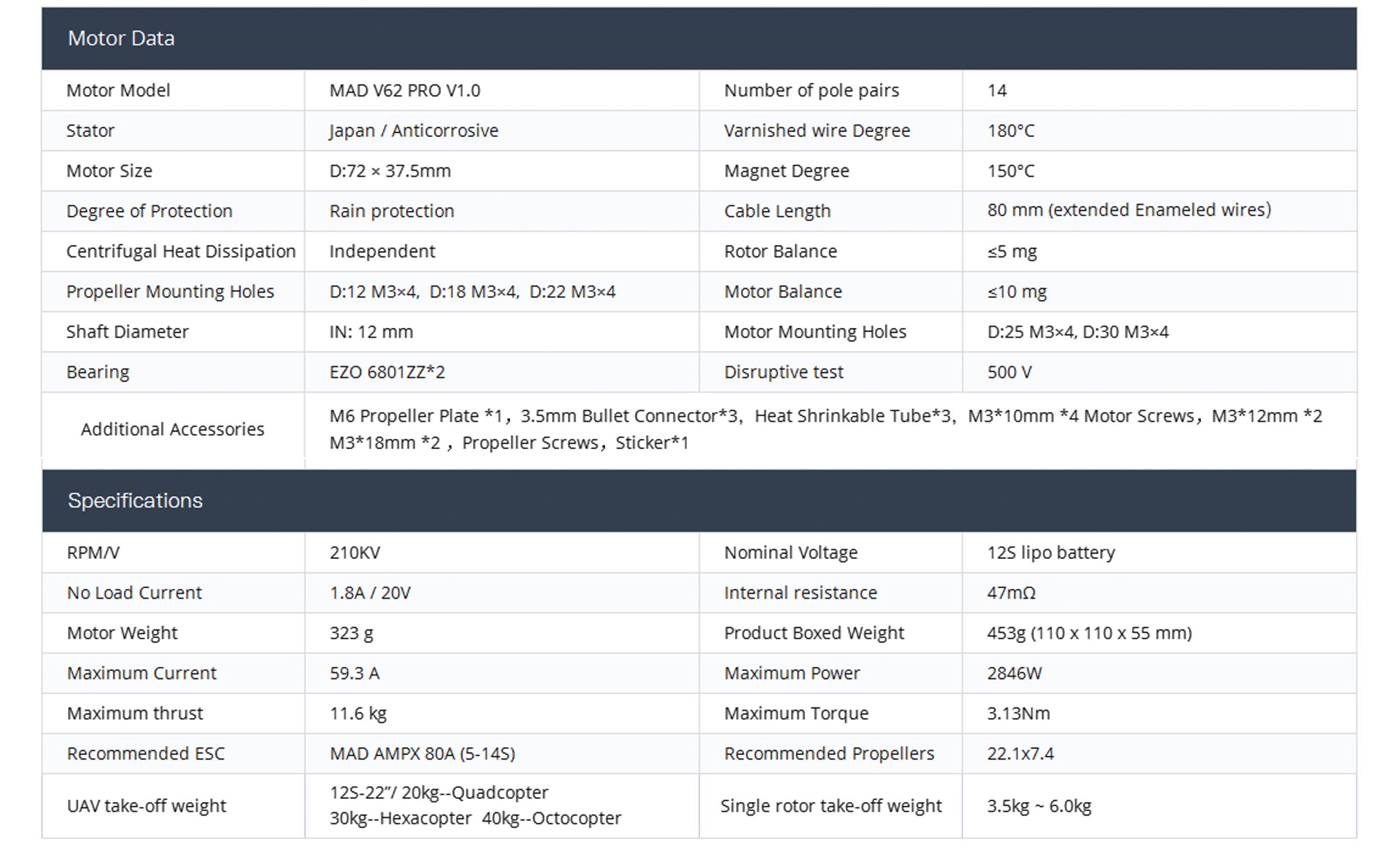Viewport: 1400px width, 850px height.
Task: Select the 210KV value cell
Action: [354, 552]
